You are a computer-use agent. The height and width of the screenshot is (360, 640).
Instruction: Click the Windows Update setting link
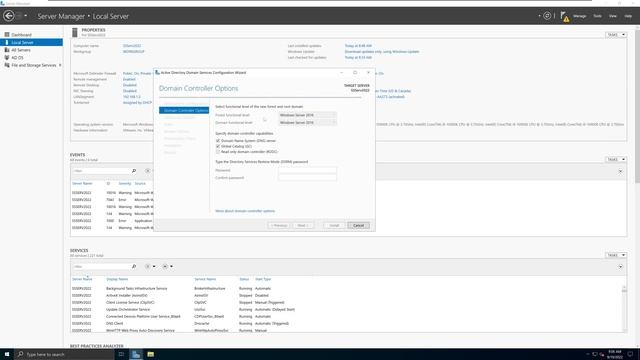point(382,51)
